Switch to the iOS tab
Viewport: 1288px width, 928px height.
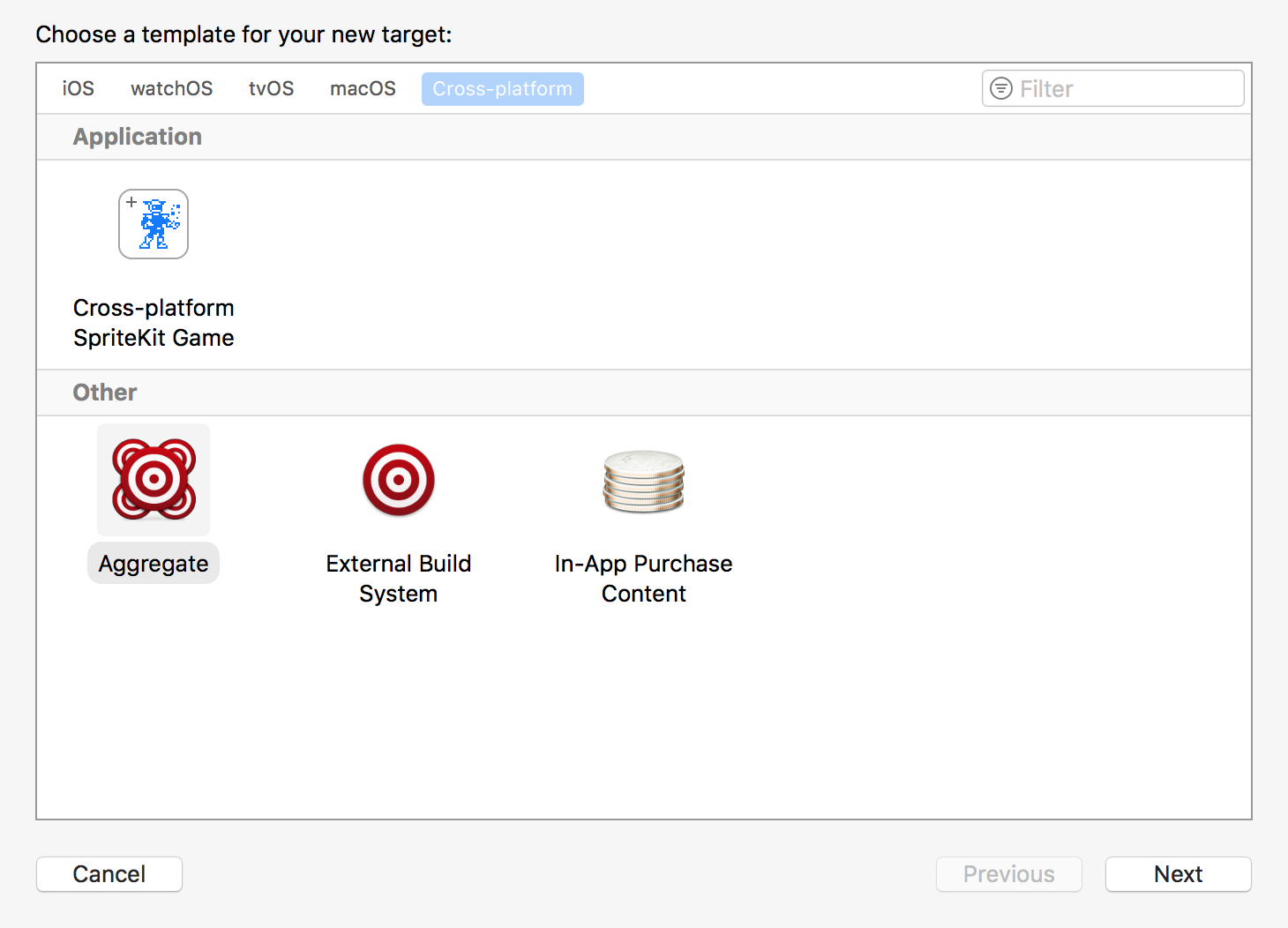[x=78, y=88]
